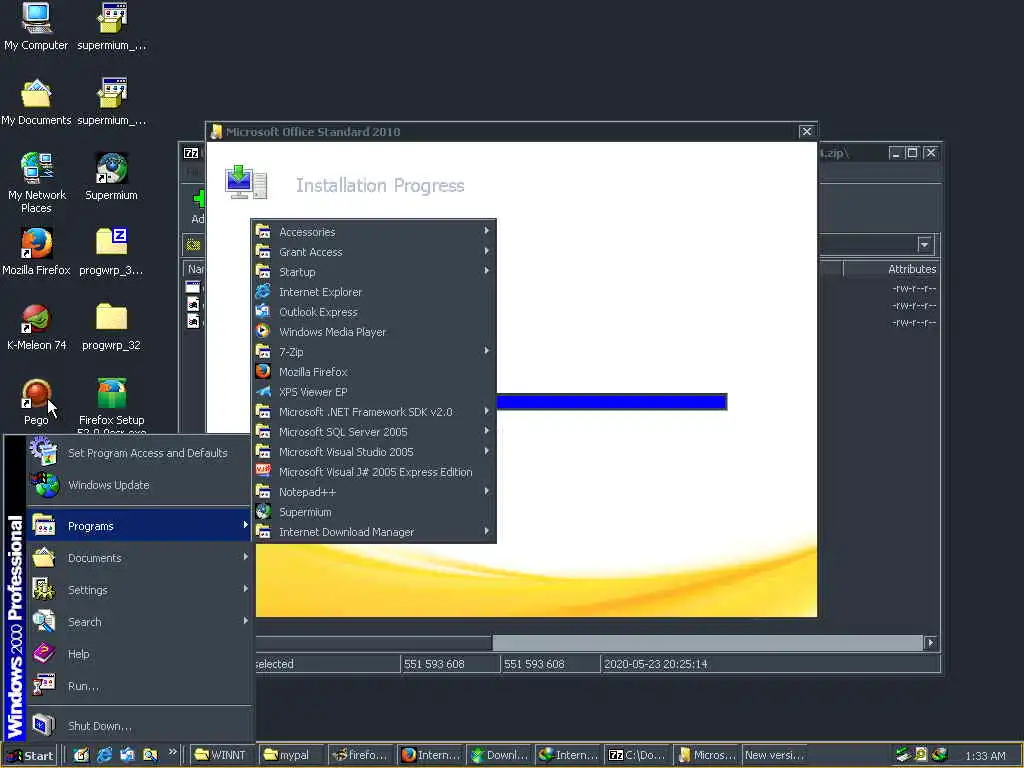Click Internet Explorer quick launch icon

104,755
